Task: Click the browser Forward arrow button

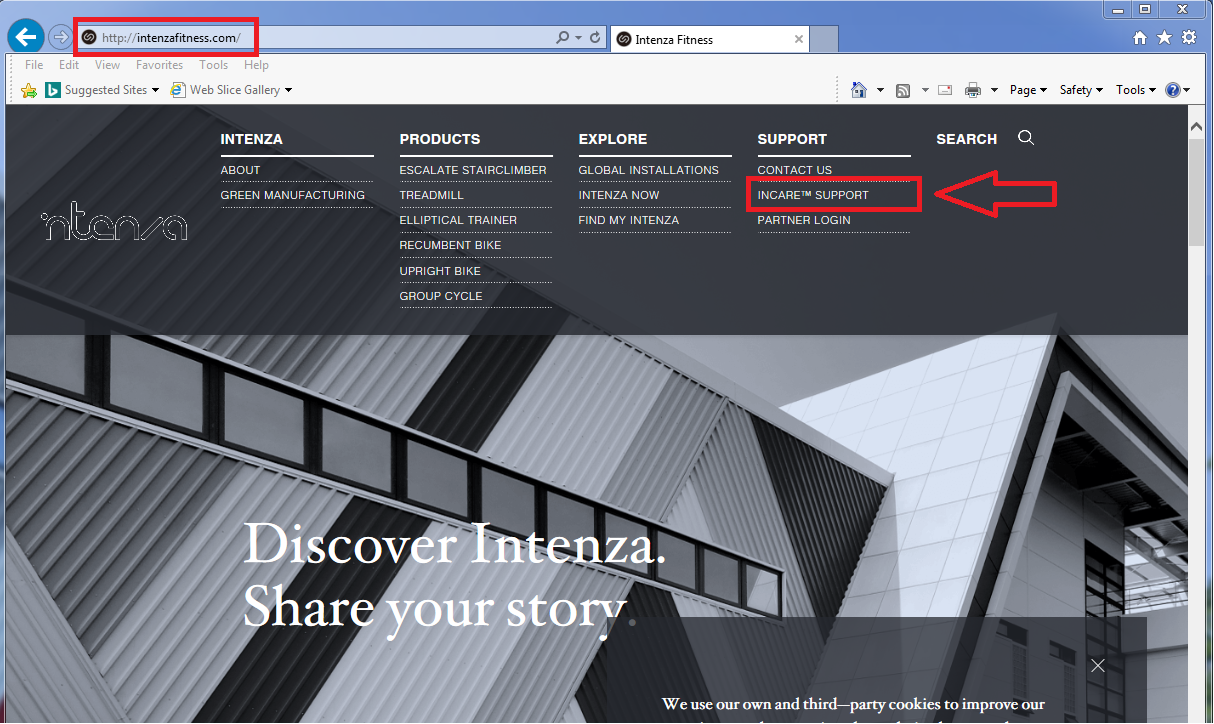Action: (x=60, y=38)
